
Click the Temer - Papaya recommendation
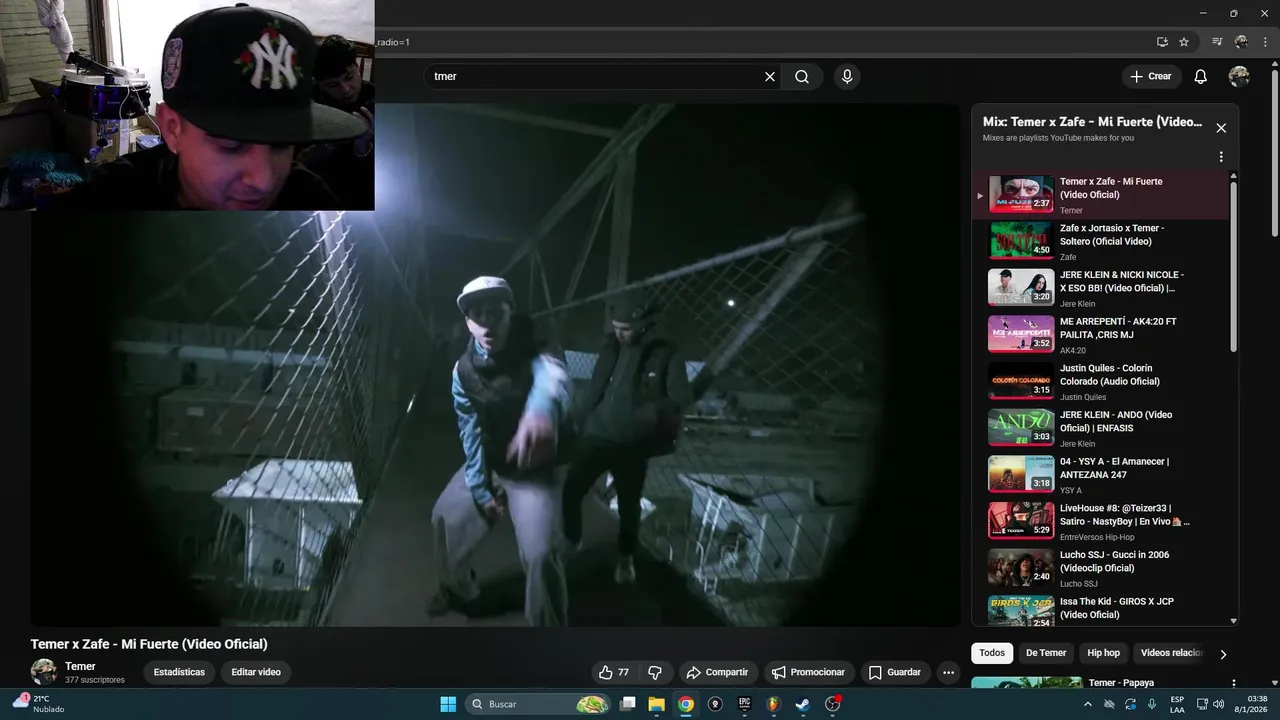coord(1121,683)
